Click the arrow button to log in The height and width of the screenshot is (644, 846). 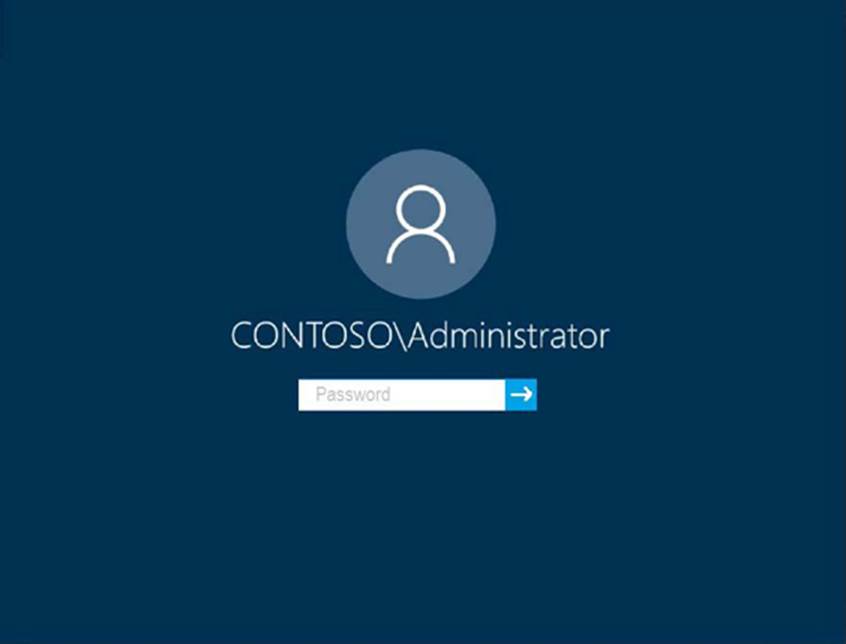click(x=521, y=395)
